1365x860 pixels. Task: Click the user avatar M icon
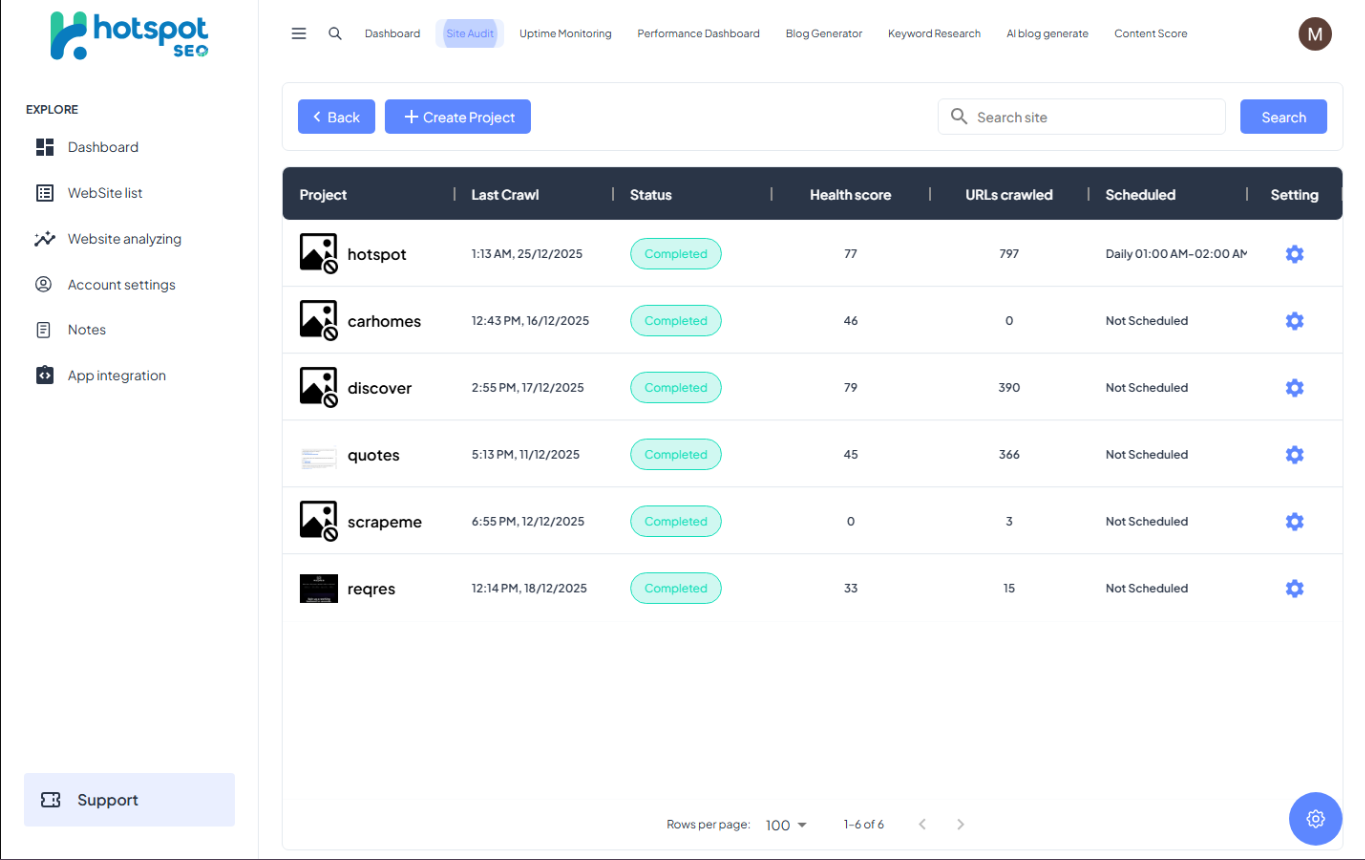(1314, 34)
